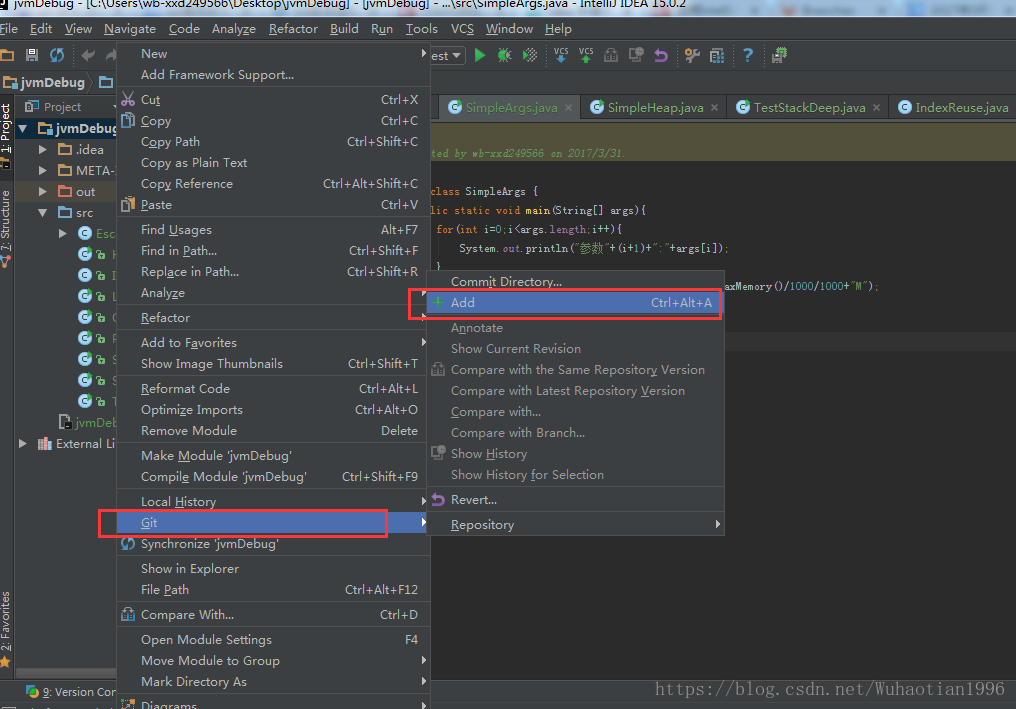Open the VCS menu
This screenshot has height=709, width=1016.
pyautogui.click(x=462, y=29)
